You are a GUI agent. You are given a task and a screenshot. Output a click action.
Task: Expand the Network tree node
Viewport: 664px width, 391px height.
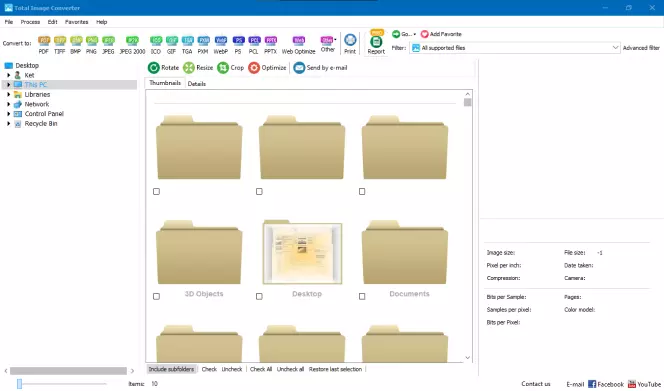pyautogui.click(x=8, y=104)
